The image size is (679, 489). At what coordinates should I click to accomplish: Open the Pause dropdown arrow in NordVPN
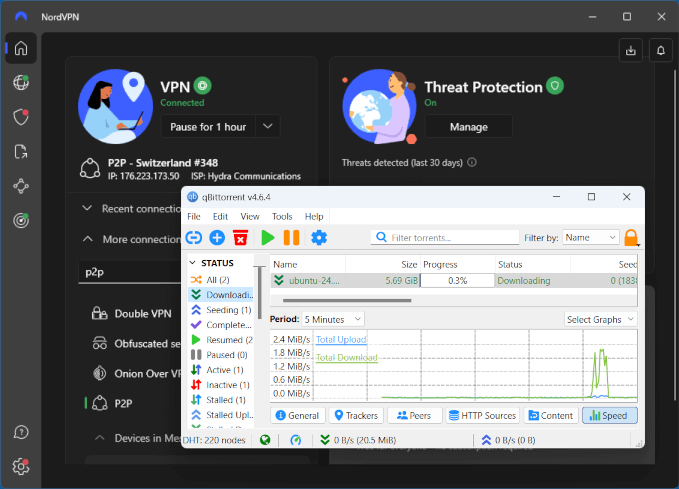click(268, 126)
